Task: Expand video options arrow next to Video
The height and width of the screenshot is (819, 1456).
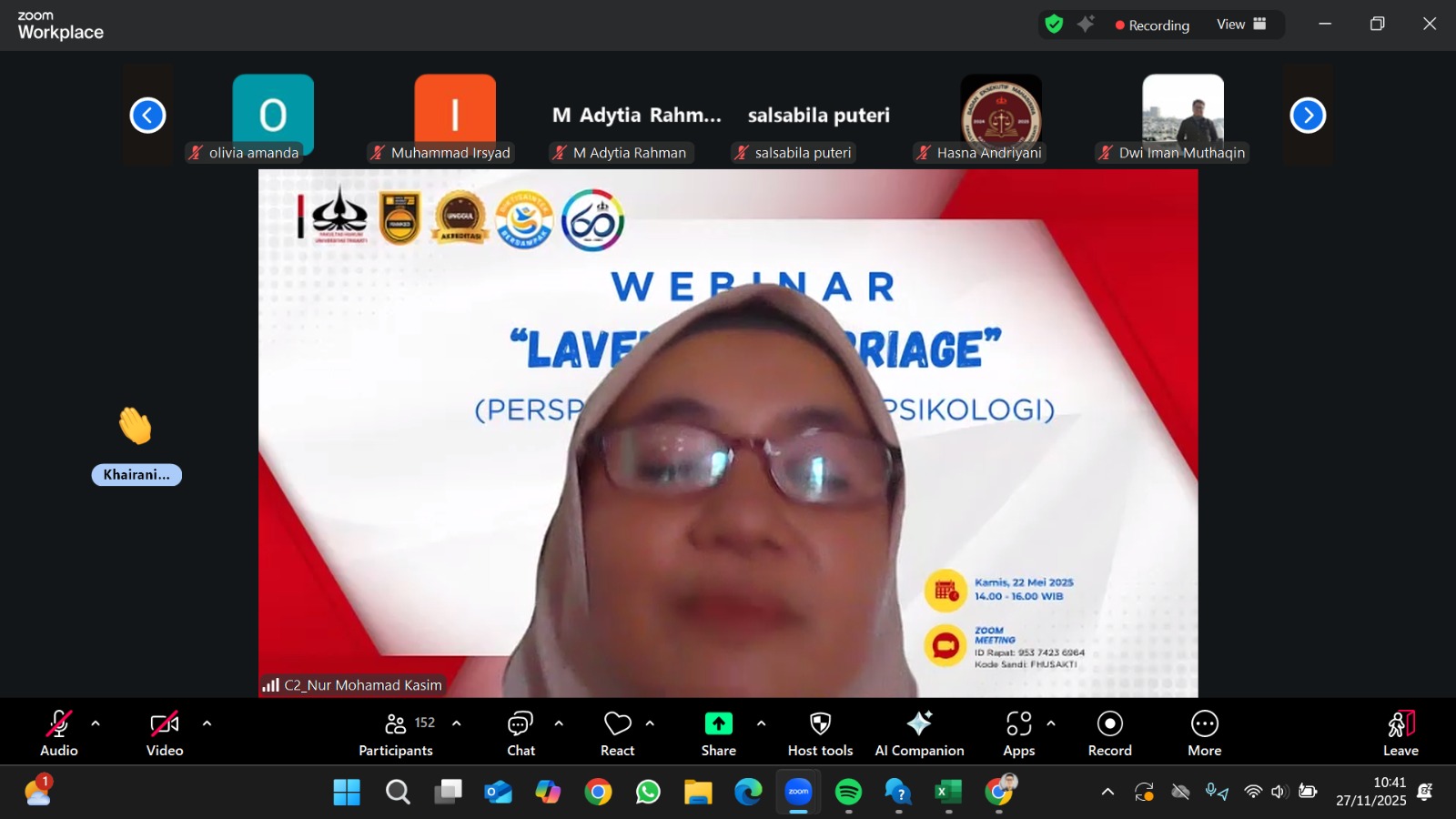Action: [207, 724]
